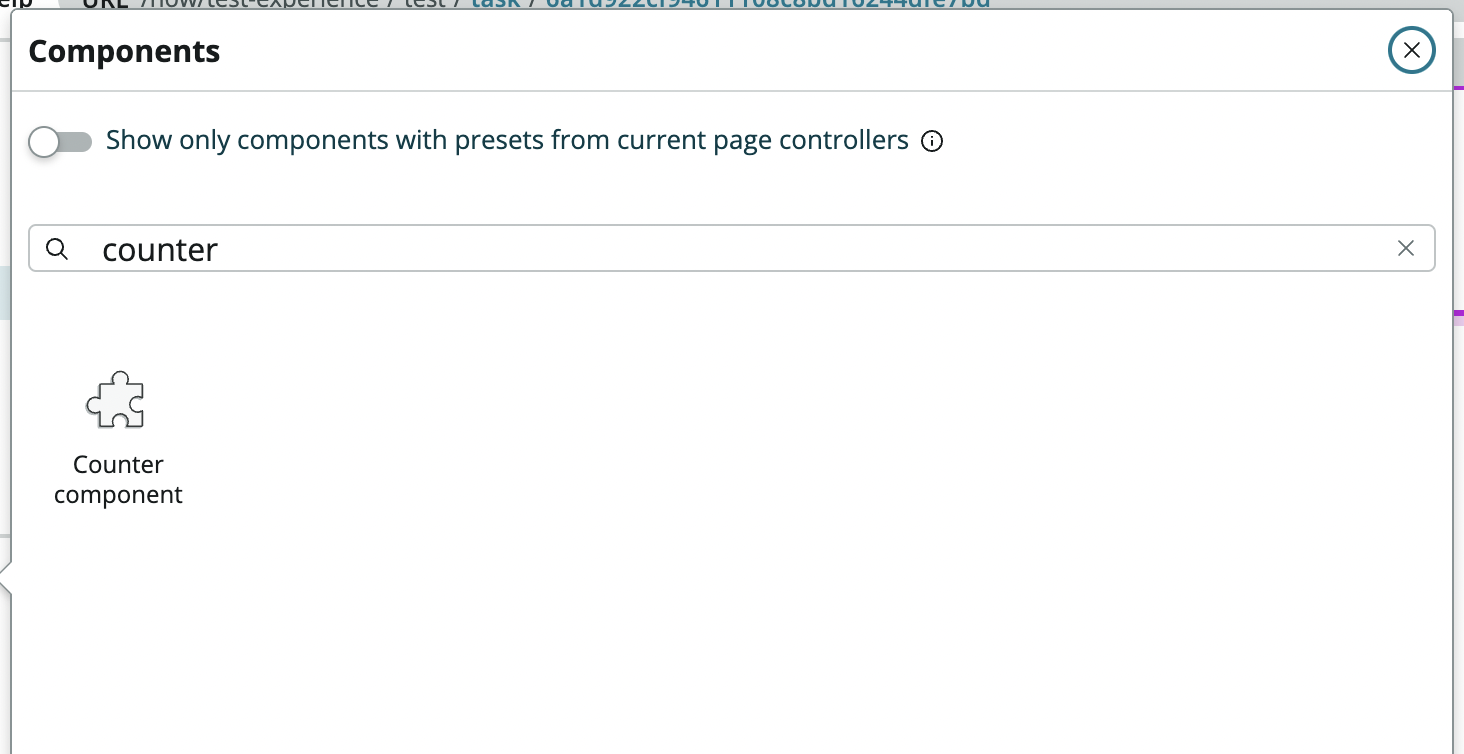1464x754 pixels.
Task: Click the magnifying glass search icon
Action: coord(58,249)
